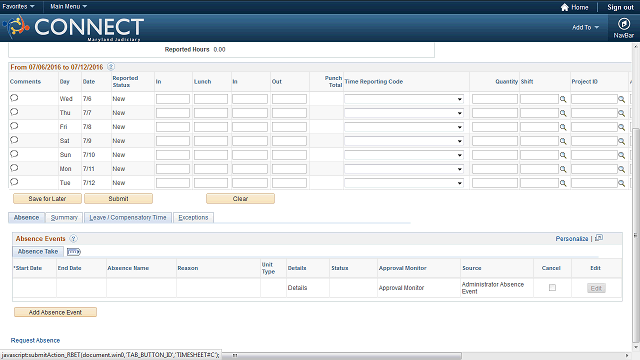Image resolution: width=640 pixels, height=360 pixels.
Task: Submit the timesheet
Action: click(x=118, y=198)
